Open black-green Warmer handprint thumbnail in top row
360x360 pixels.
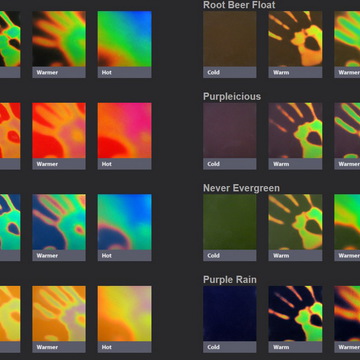59,39
